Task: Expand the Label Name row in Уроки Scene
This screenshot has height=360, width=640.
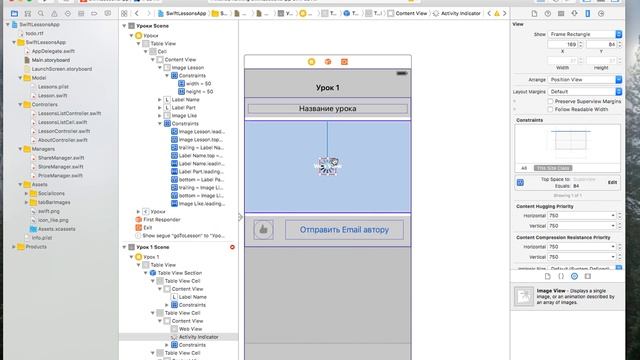Action: point(160,100)
